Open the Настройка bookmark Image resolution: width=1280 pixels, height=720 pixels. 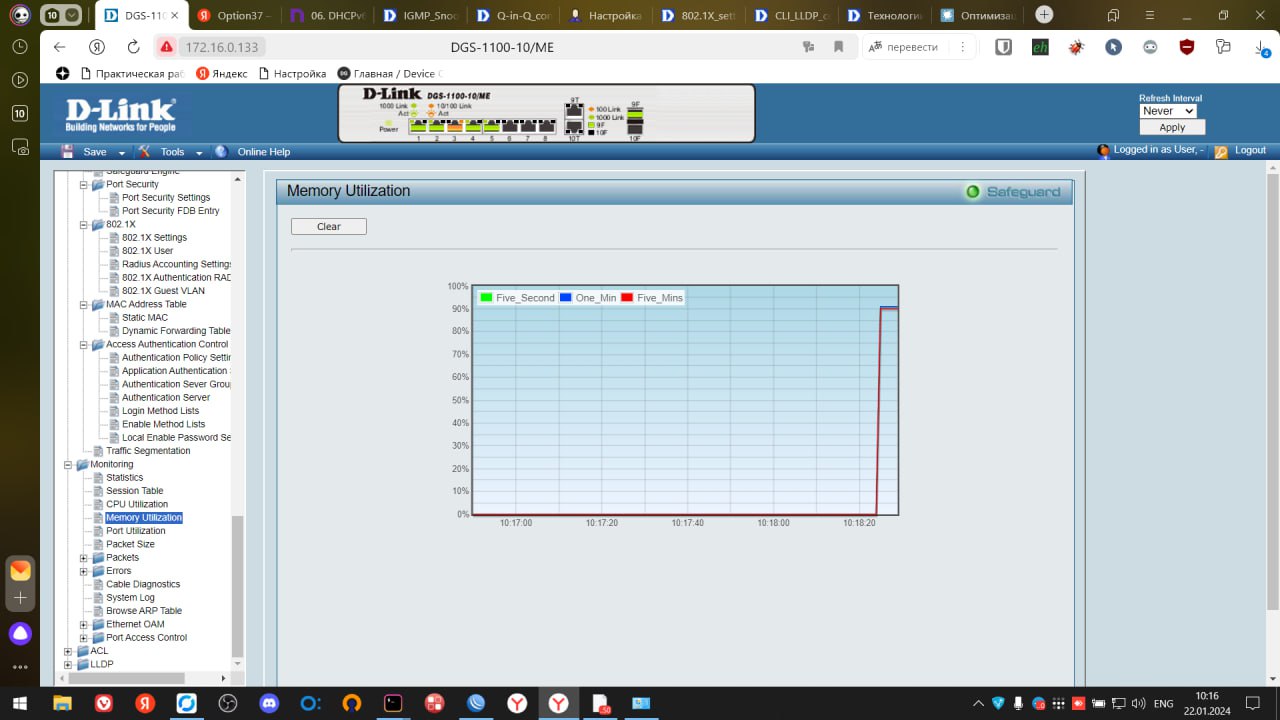pos(292,73)
